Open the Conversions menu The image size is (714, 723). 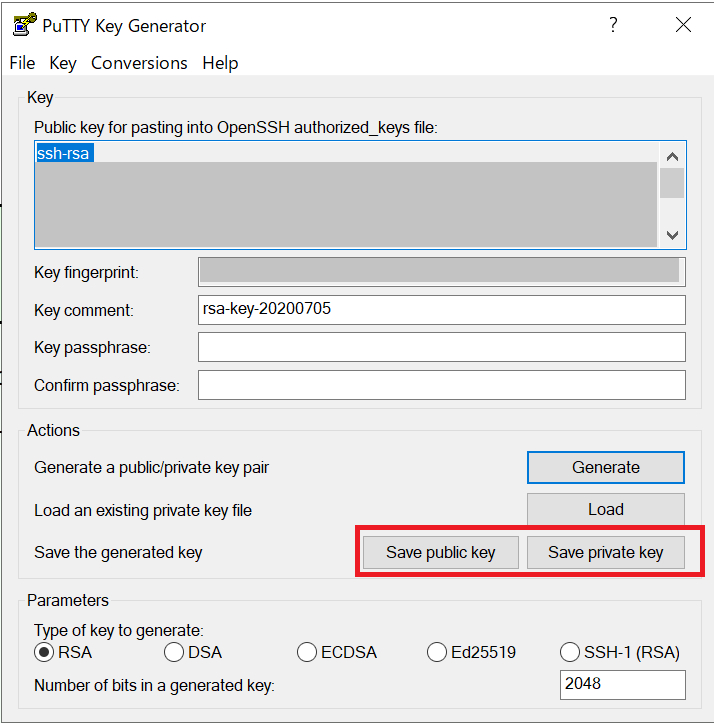click(139, 63)
